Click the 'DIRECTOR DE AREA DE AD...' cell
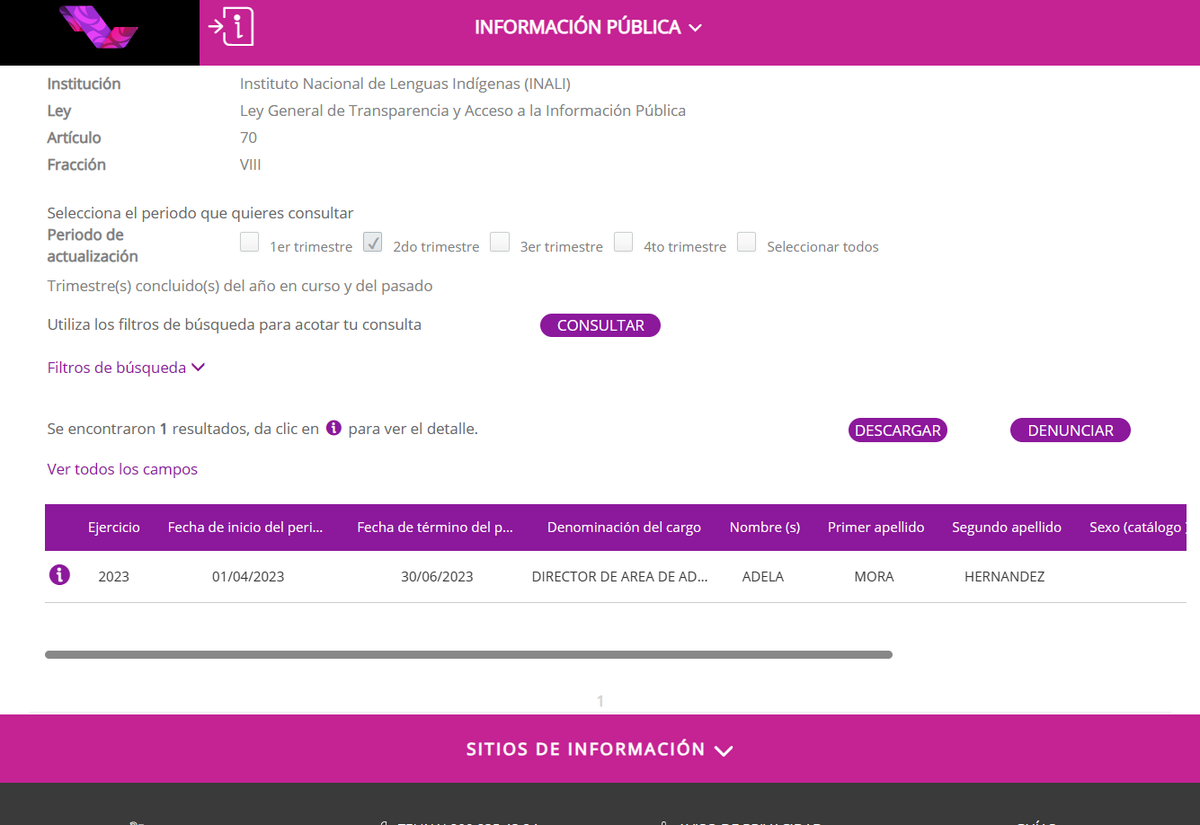 coord(620,577)
